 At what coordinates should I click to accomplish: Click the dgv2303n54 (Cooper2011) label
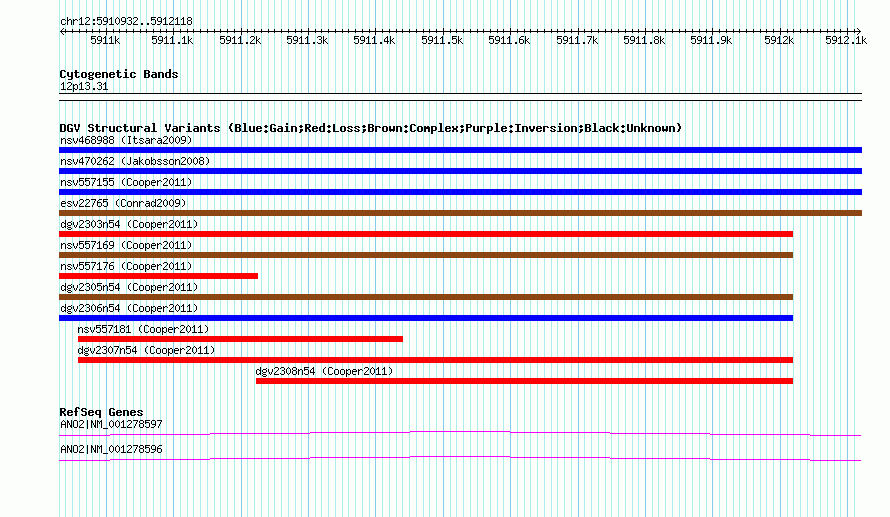pos(129,224)
